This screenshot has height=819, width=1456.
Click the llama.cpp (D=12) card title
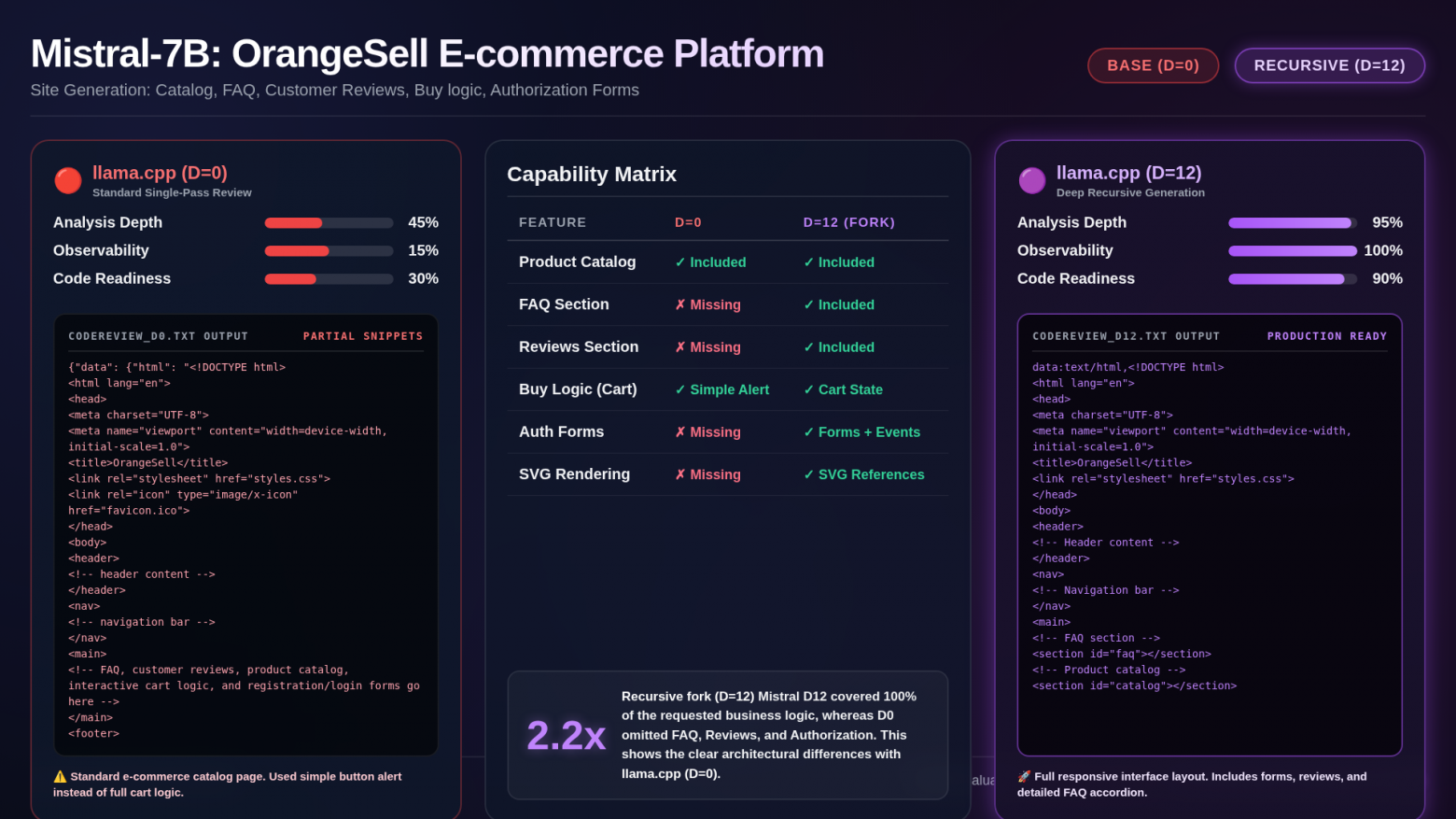(1128, 173)
